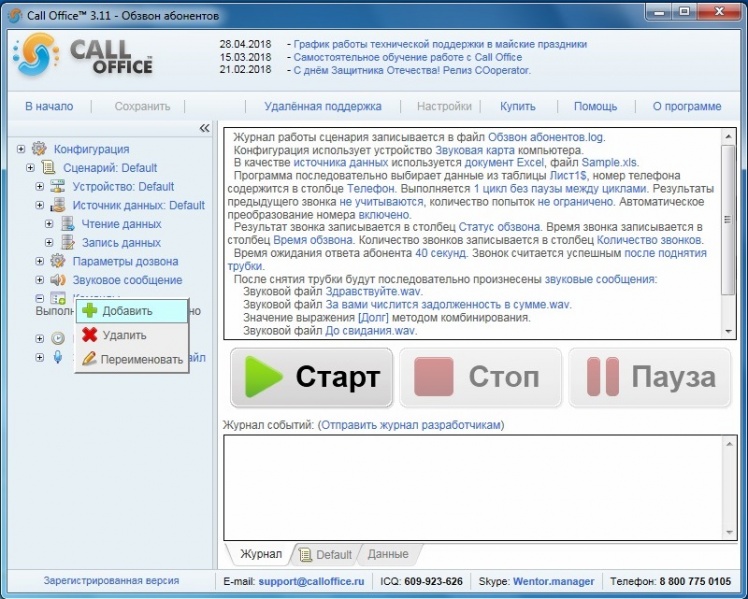Click the support@calloffice.ru email link
The image size is (748, 599).
[311, 581]
